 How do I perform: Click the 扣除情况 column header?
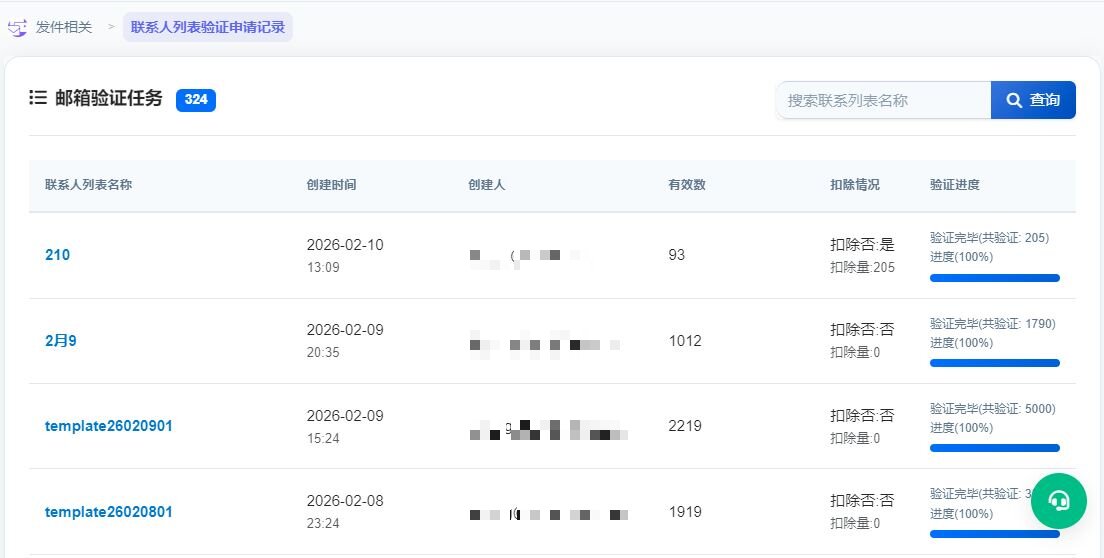[x=855, y=185]
